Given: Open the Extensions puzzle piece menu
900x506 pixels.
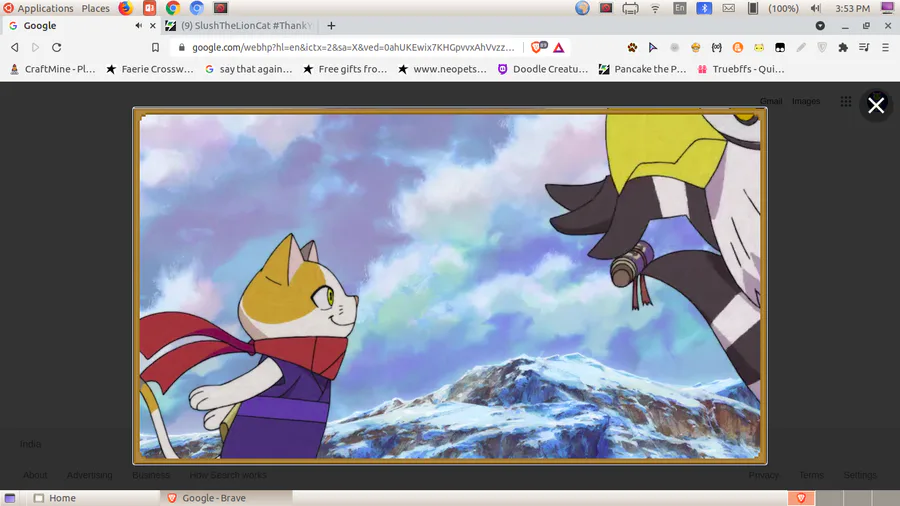Looking at the screenshot, I should tap(843, 48).
